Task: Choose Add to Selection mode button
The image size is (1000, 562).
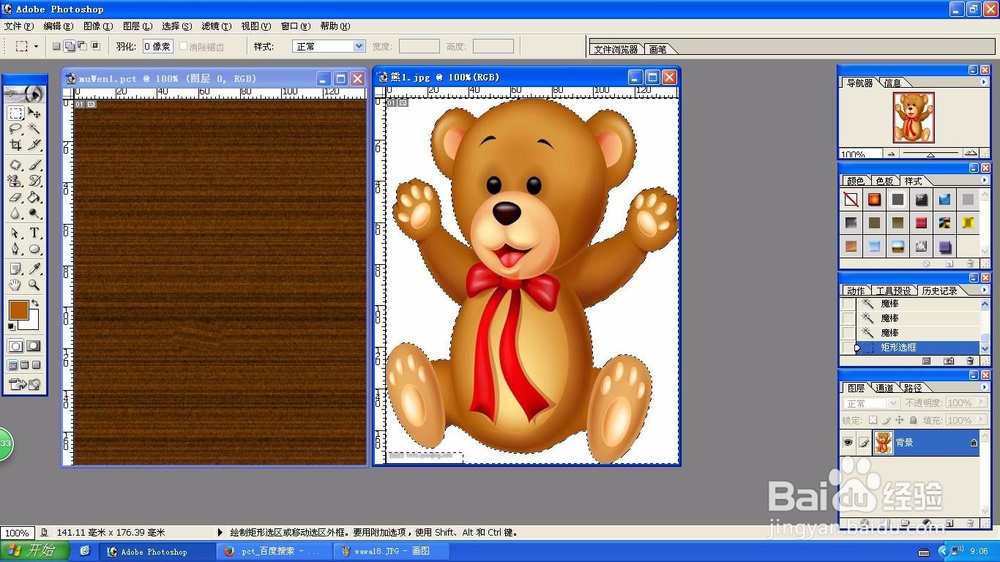Action: [x=70, y=46]
